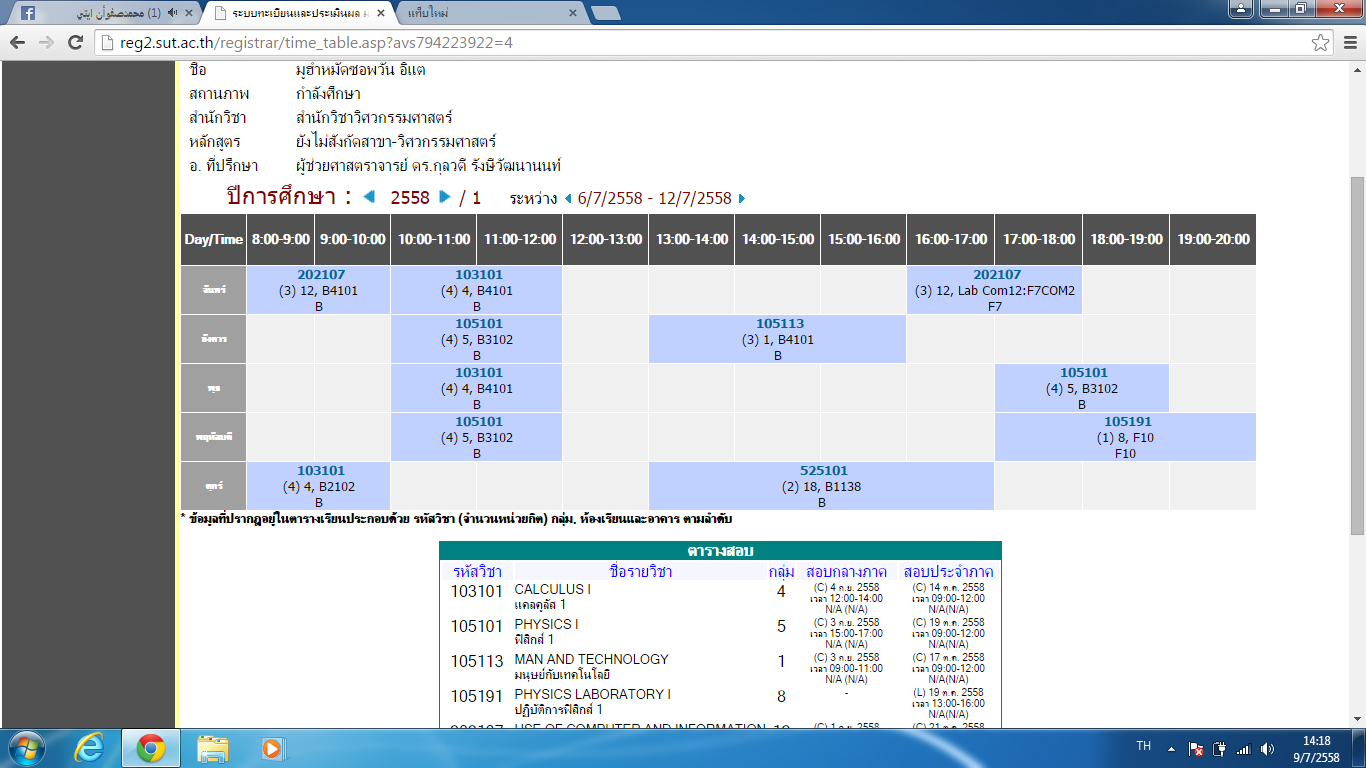The width and height of the screenshot is (1366, 768).
Task: Click the address bar URL field
Action: (x=700, y=43)
